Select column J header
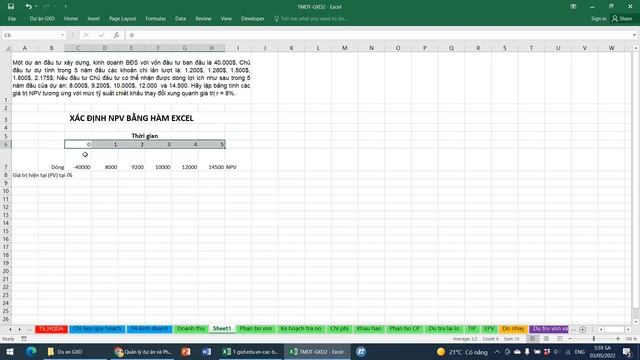 coord(265,48)
